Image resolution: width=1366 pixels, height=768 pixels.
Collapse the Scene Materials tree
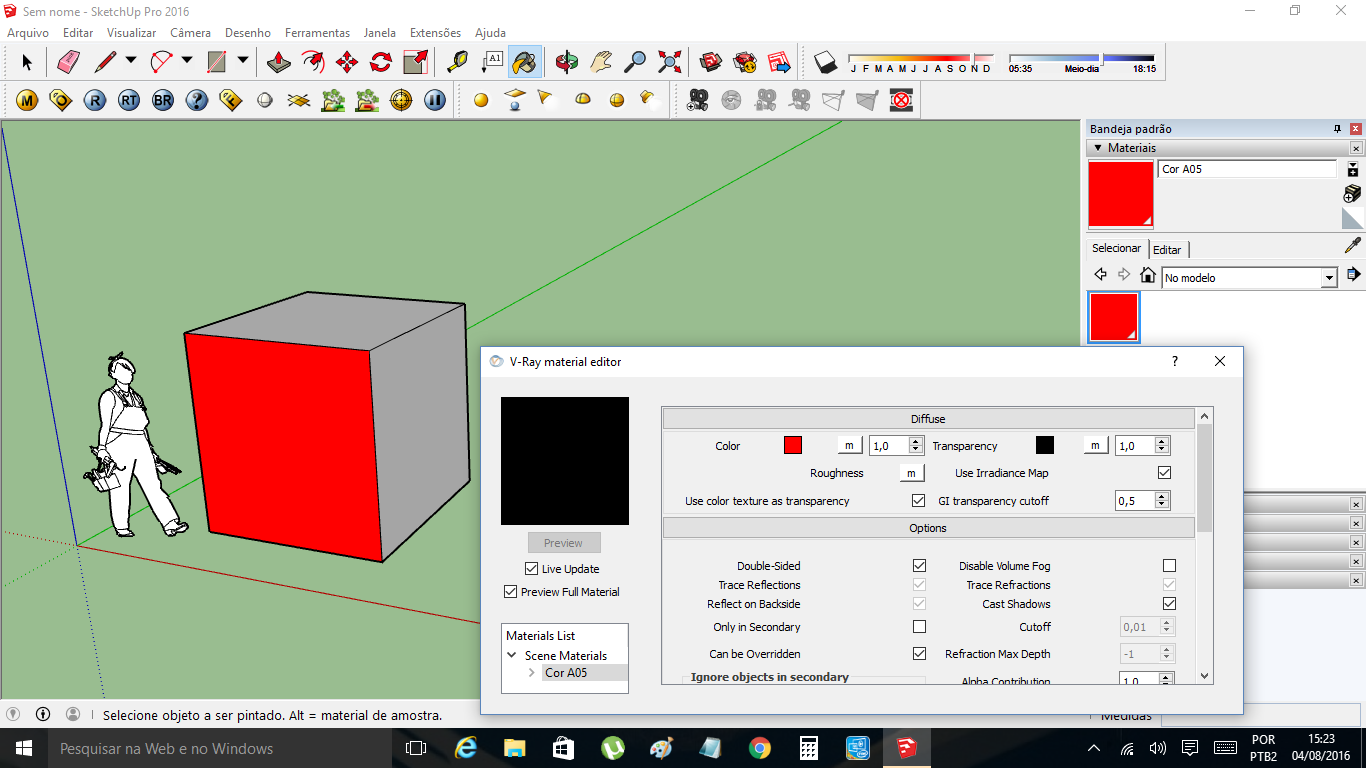coord(512,656)
